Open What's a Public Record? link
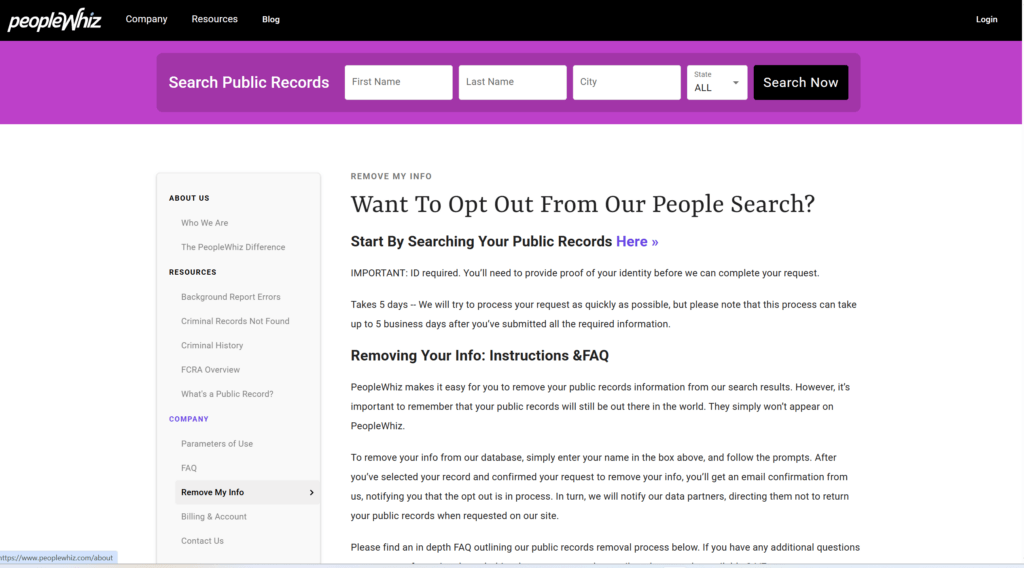The height and width of the screenshot is (568, 1024). click(227, 394)
